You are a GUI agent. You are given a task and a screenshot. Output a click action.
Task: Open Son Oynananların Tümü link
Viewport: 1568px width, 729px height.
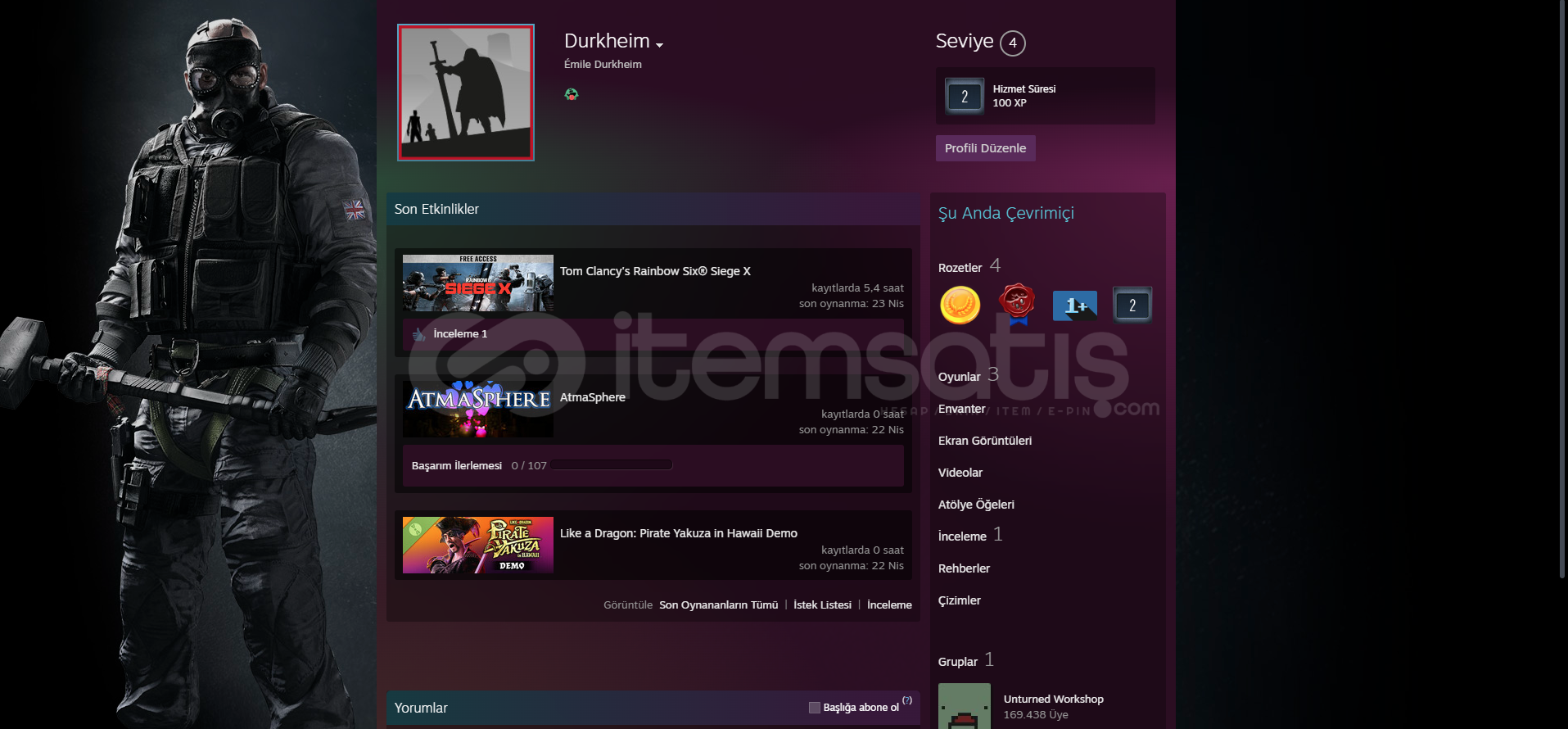719,605
